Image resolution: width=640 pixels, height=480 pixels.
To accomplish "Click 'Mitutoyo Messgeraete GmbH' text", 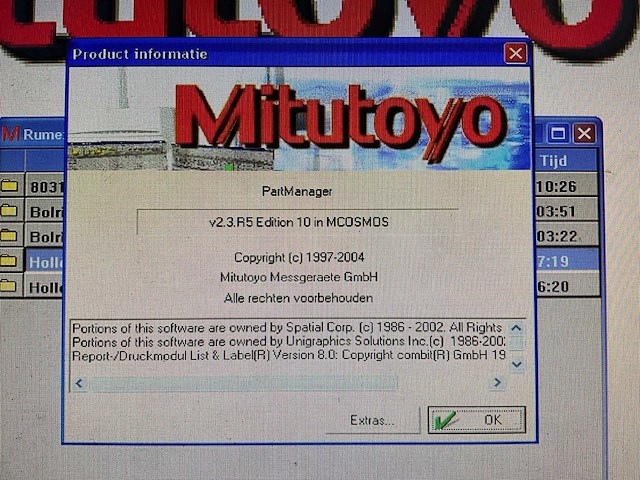I will pos(299,277).
